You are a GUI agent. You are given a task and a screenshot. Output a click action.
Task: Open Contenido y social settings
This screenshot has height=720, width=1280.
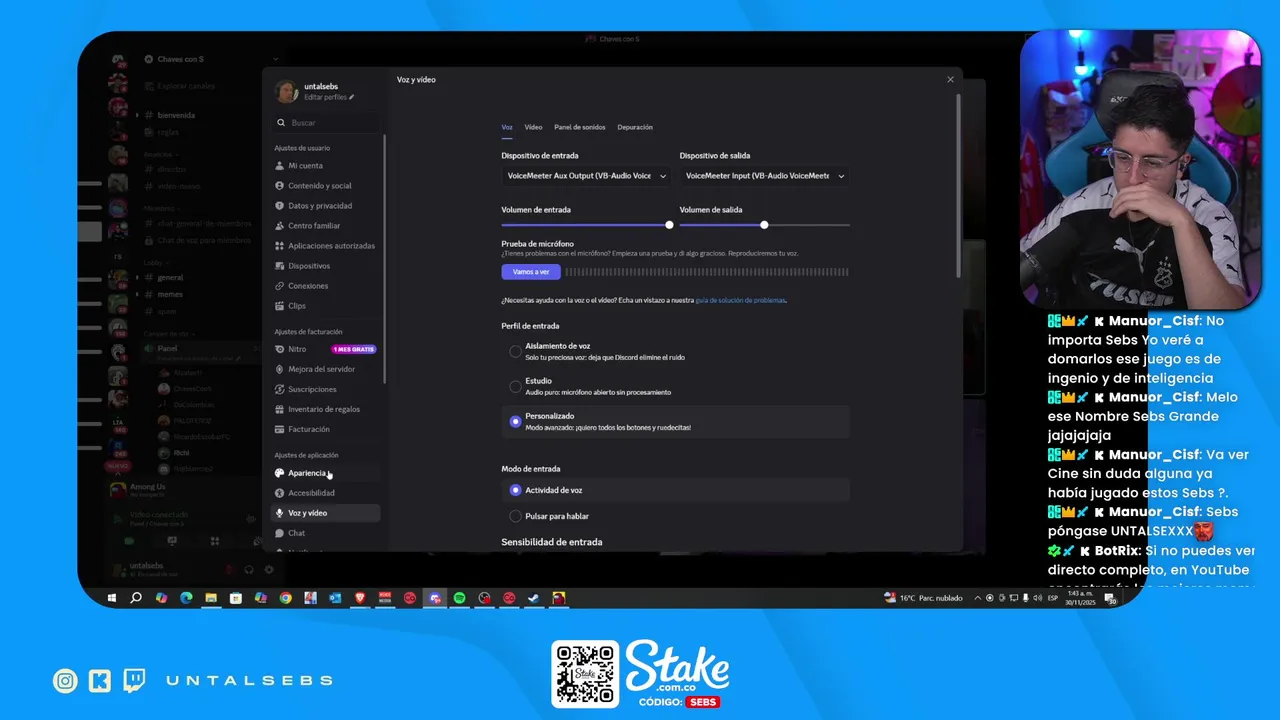(326, 186)
